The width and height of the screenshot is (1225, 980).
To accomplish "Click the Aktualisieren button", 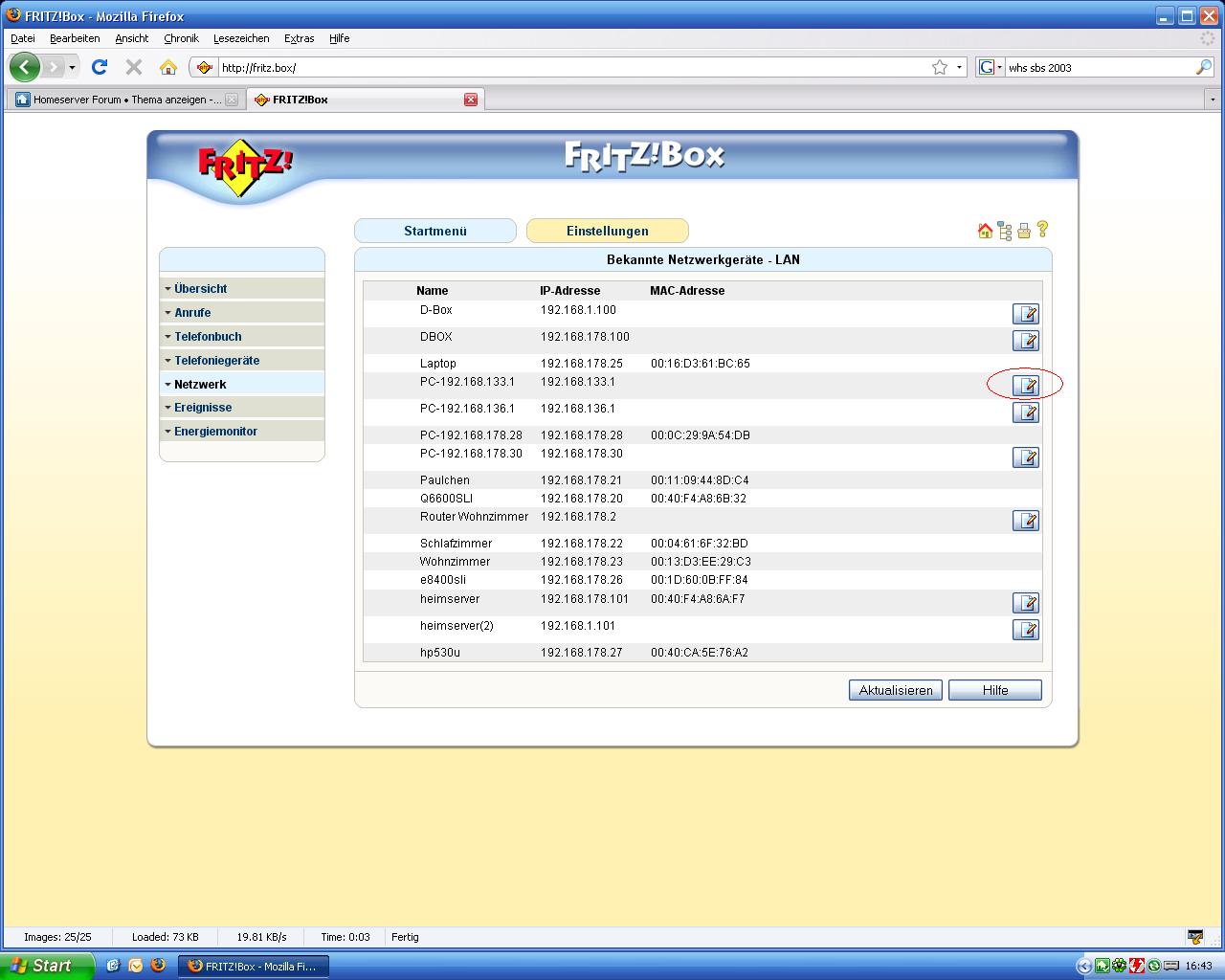I will coord(895,690).
